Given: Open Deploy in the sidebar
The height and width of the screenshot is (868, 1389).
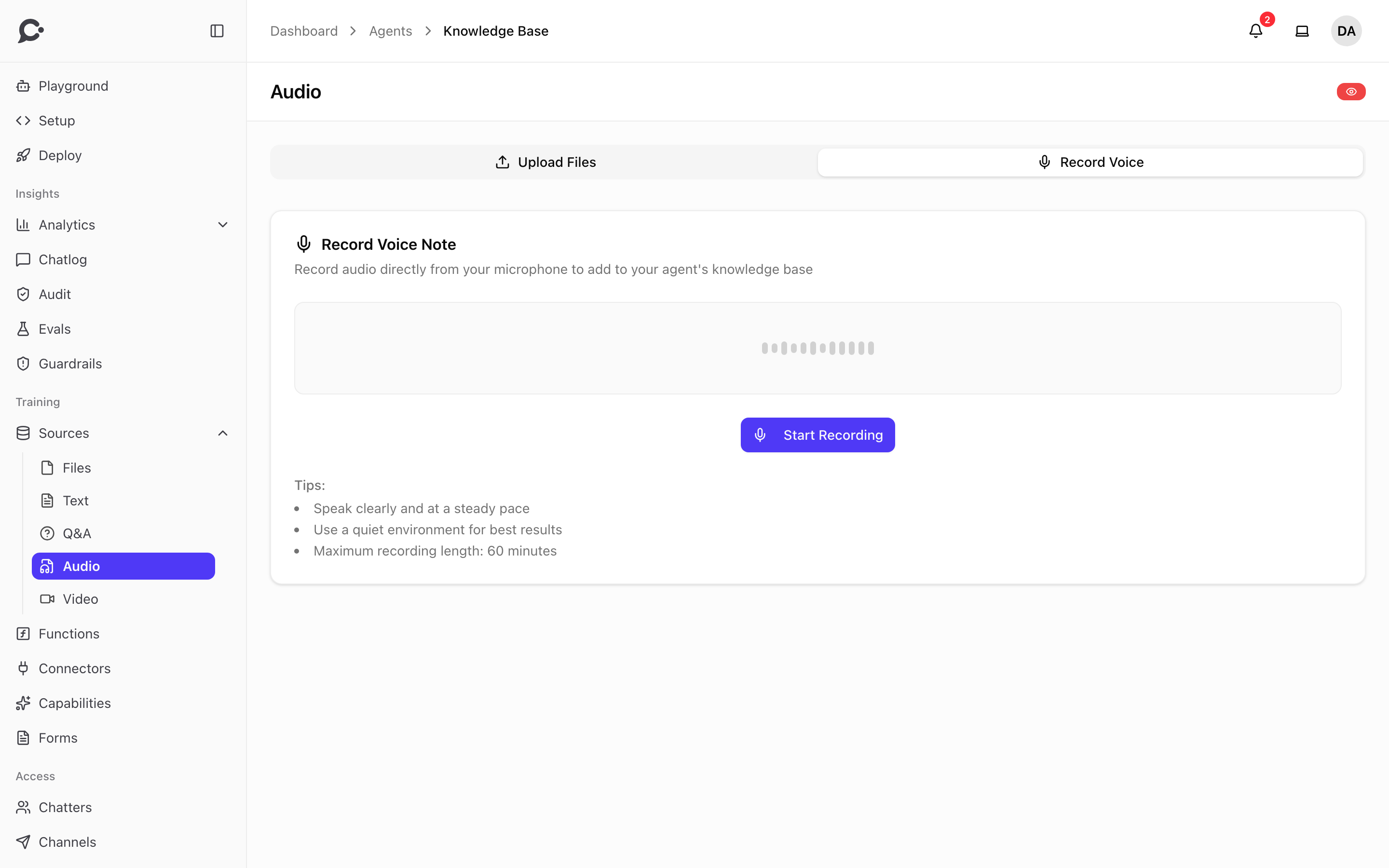Looking at the screenshot, I should pos(123,156).
